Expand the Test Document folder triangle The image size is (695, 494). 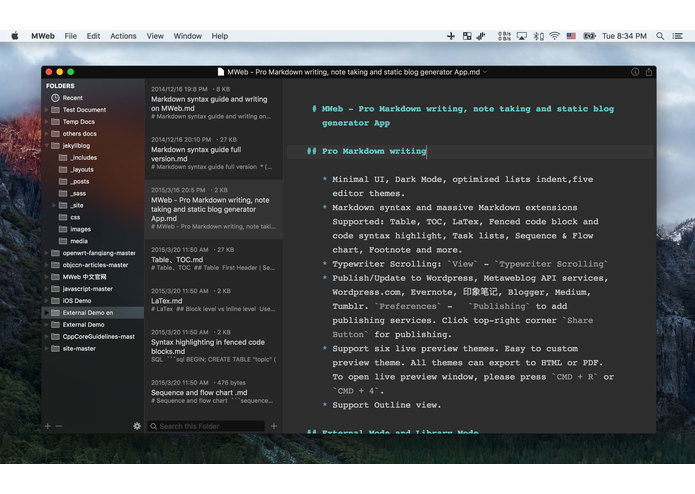tap(47, 109)
